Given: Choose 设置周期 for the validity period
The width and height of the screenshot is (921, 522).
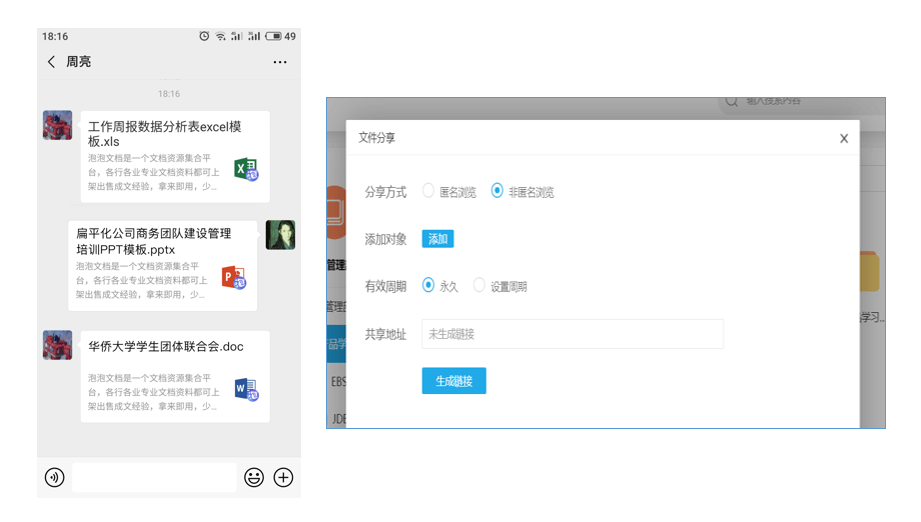Looking at the screenshot, I should pos(479,285).
